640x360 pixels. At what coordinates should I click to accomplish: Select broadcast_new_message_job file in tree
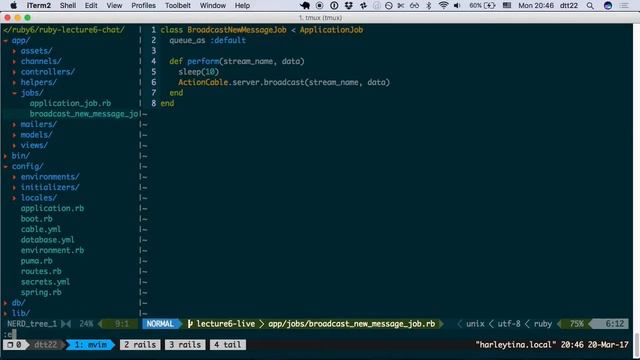(x=84, y=114)
